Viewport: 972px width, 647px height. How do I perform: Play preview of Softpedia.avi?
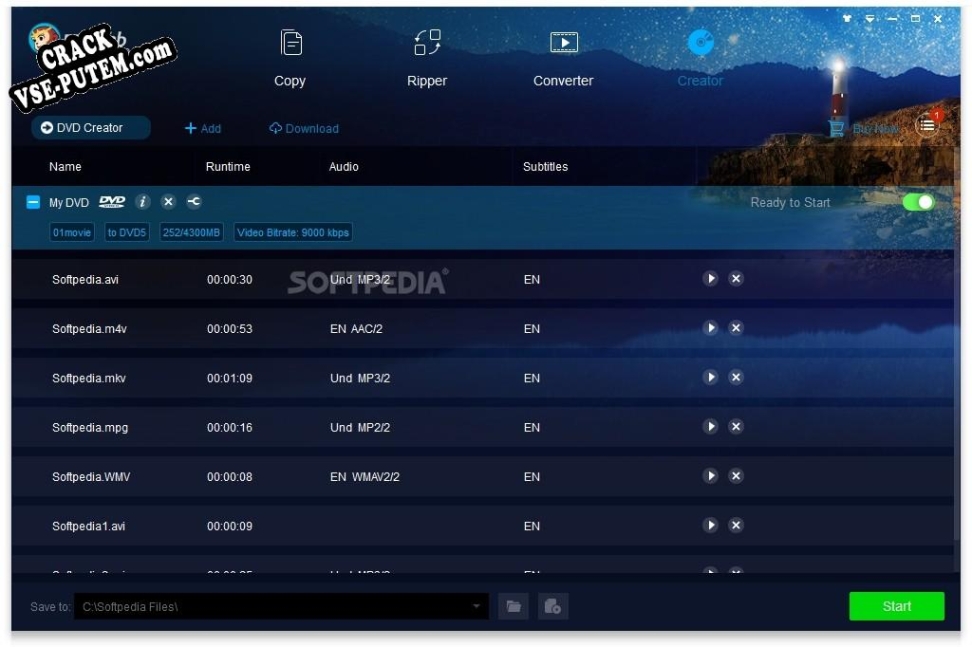(x=710, y=279)
